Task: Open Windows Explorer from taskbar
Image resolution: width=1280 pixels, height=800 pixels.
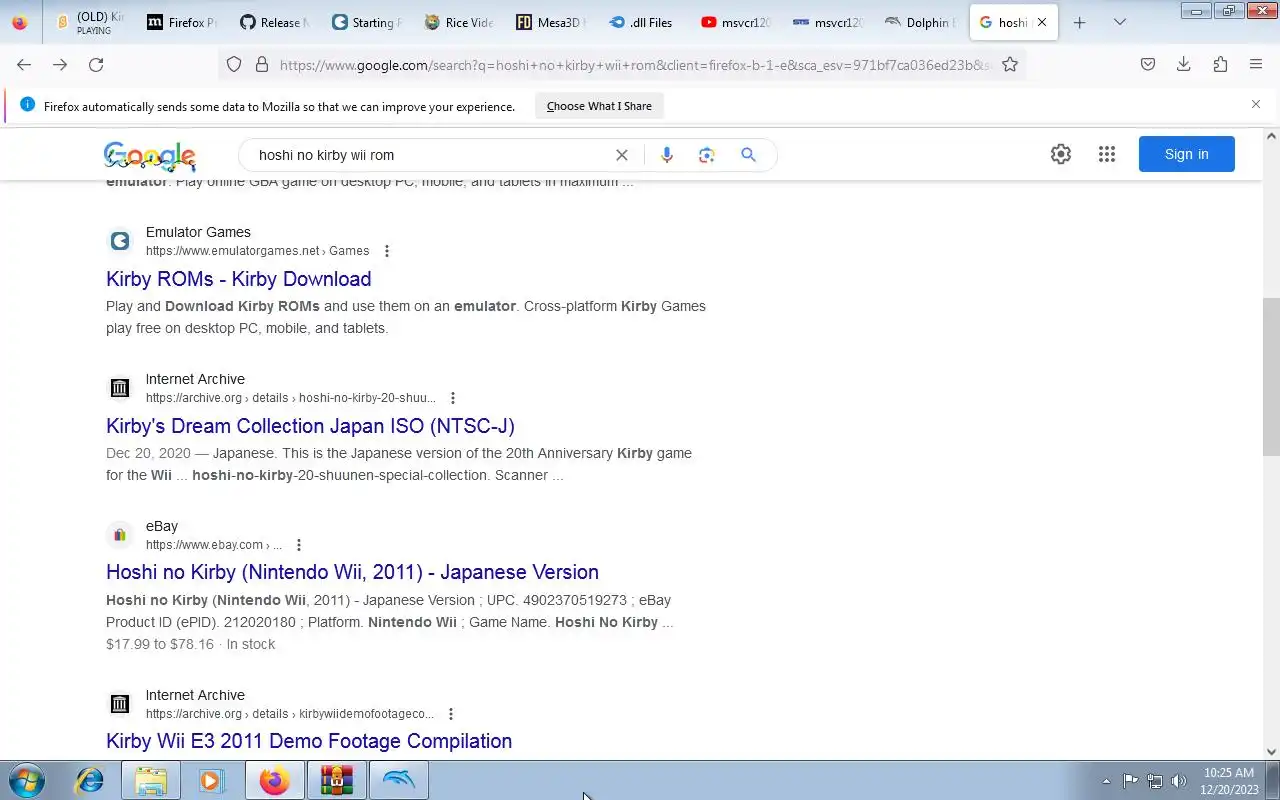Action: click(x=151, y=780)
